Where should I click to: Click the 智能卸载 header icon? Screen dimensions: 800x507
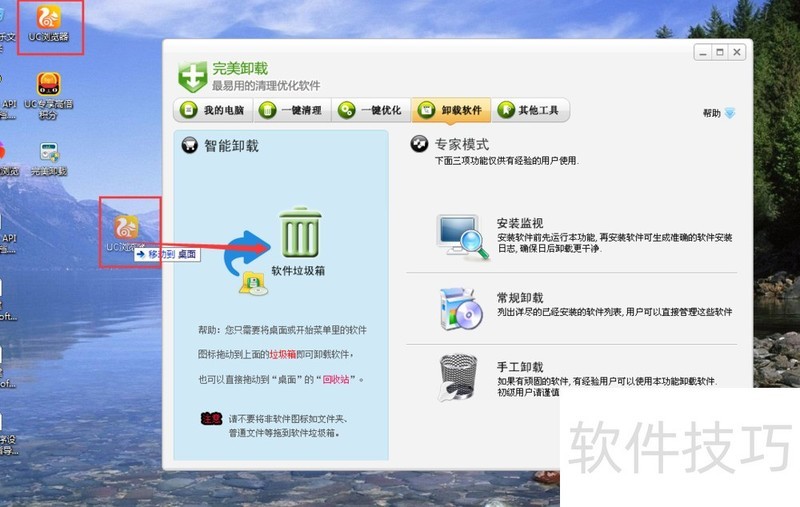[188, 146]
